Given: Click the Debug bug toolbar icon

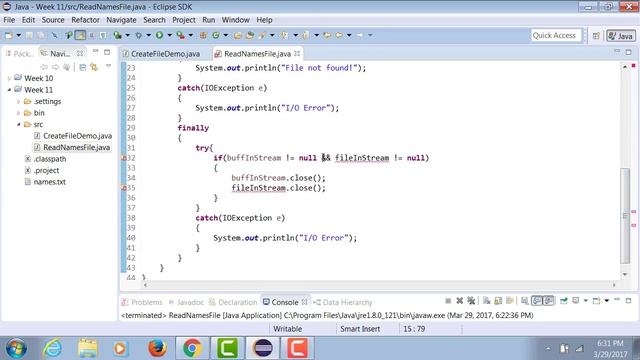Looking at the screenshot, I should [x=138, y=36].
